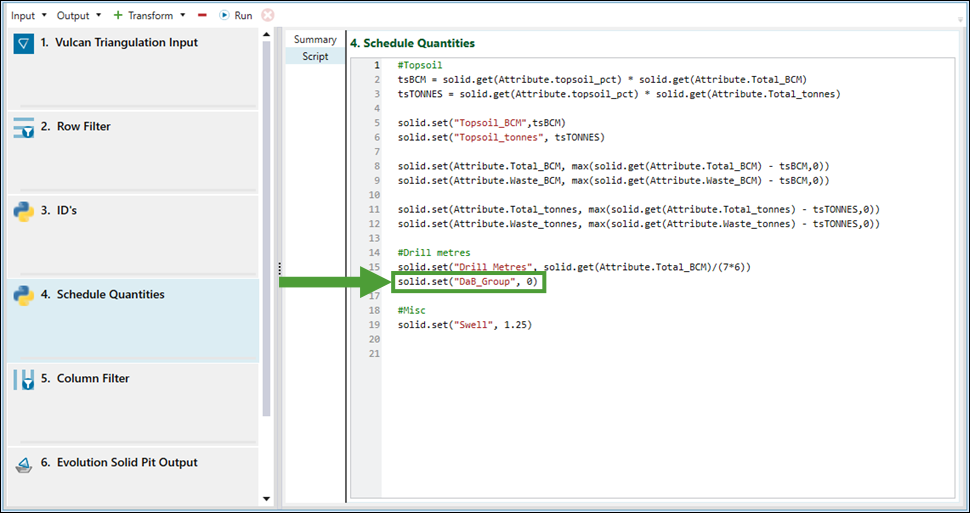The height and width of the screenshot is (513, 970).
Task: Click the Evolution Solid Pit Output icon
Action: point(24,463)
